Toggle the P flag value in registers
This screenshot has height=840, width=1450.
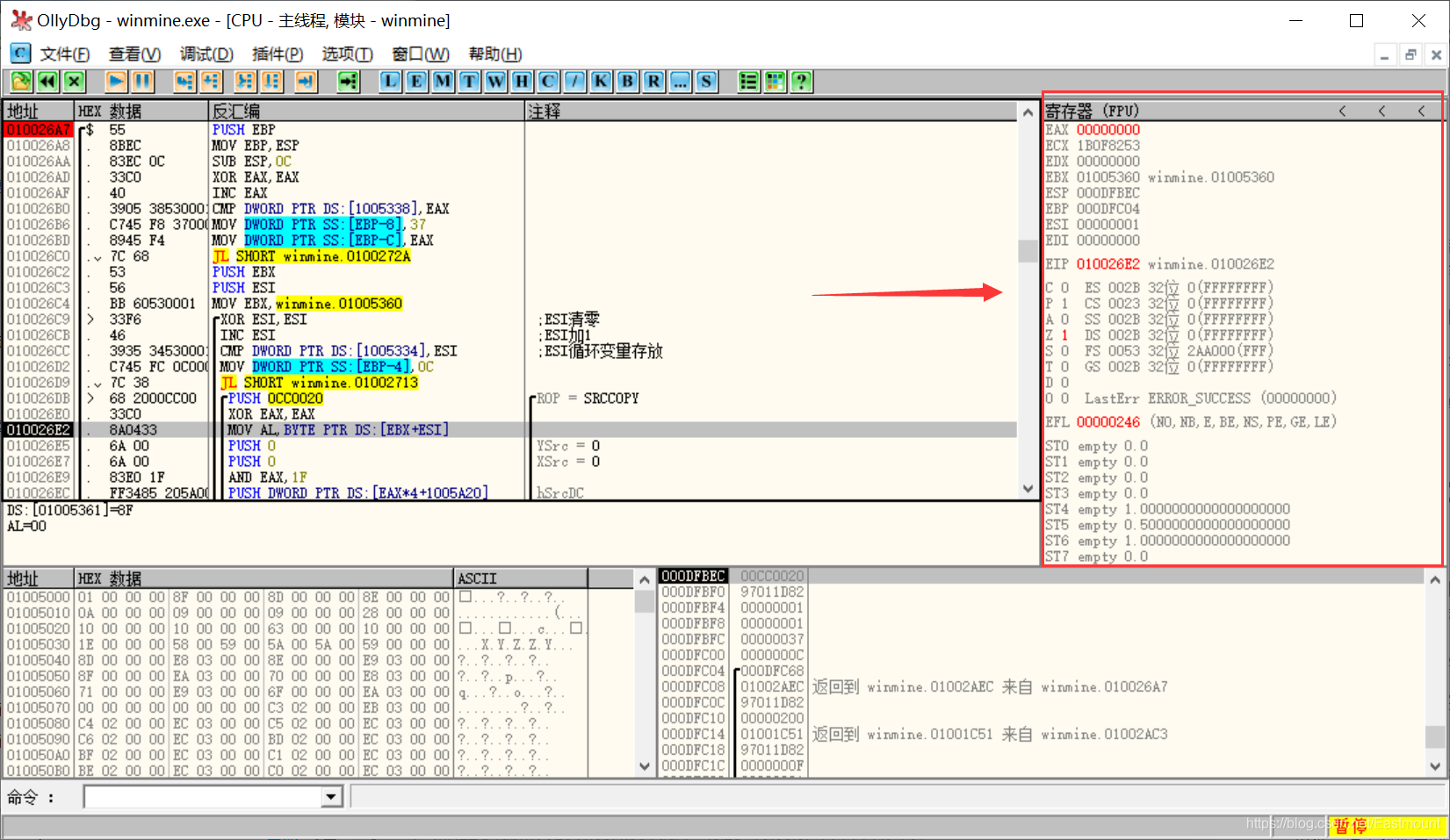click(x=1064, y=304)
